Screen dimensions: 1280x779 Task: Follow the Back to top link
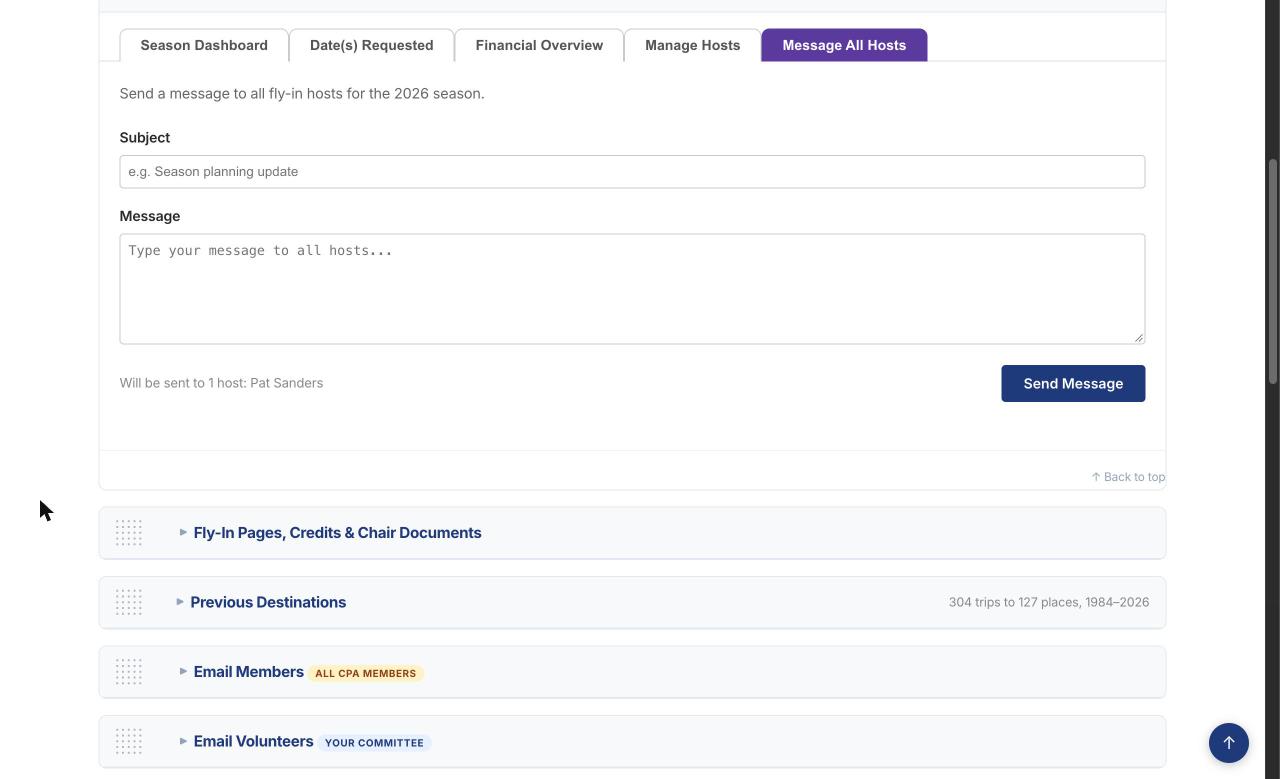(x=1128, y=477)
